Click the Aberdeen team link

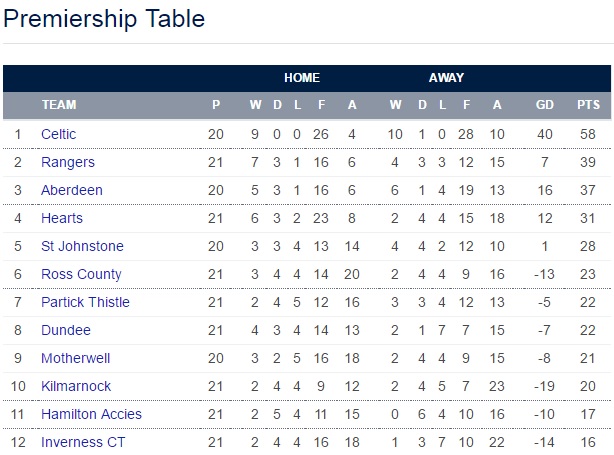coord(72,190)
